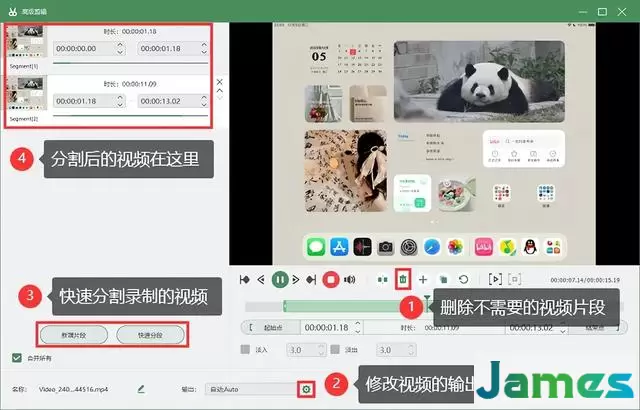Open output settings with the gear icon
Image resolution: width=640 pixels, height=410 pixels.
306,389
